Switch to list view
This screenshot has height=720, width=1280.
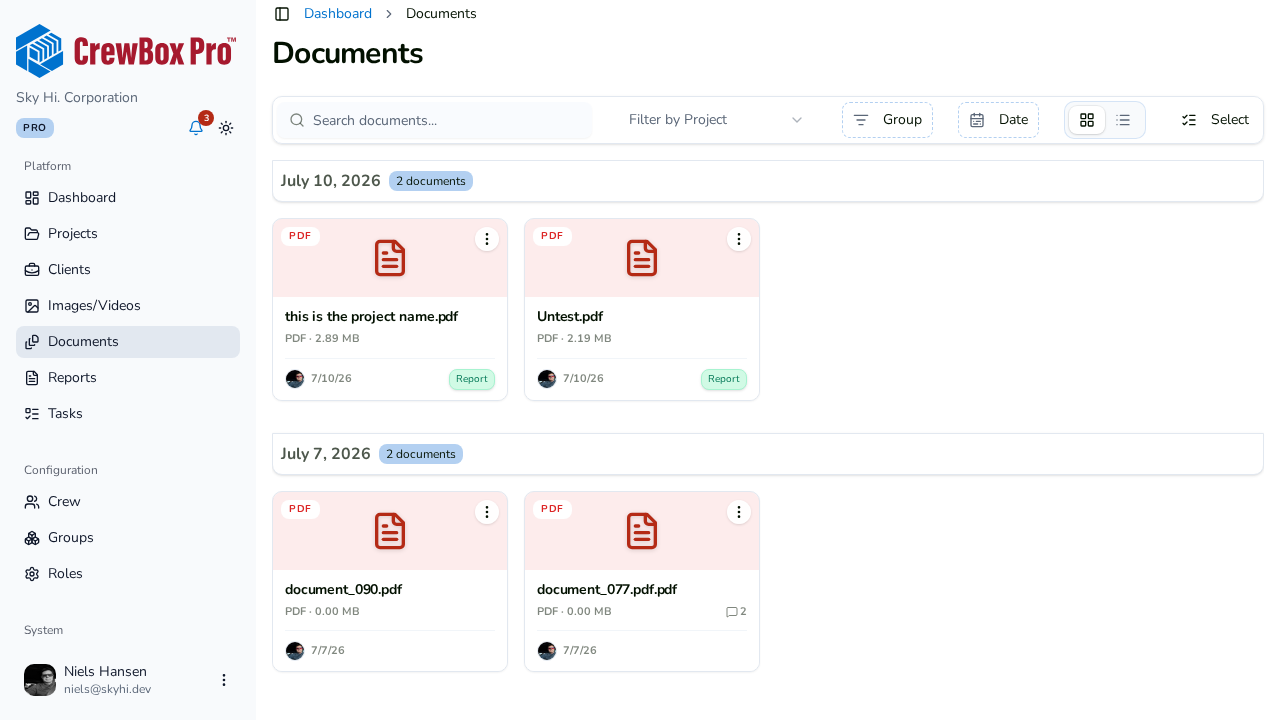[1123, 120]
